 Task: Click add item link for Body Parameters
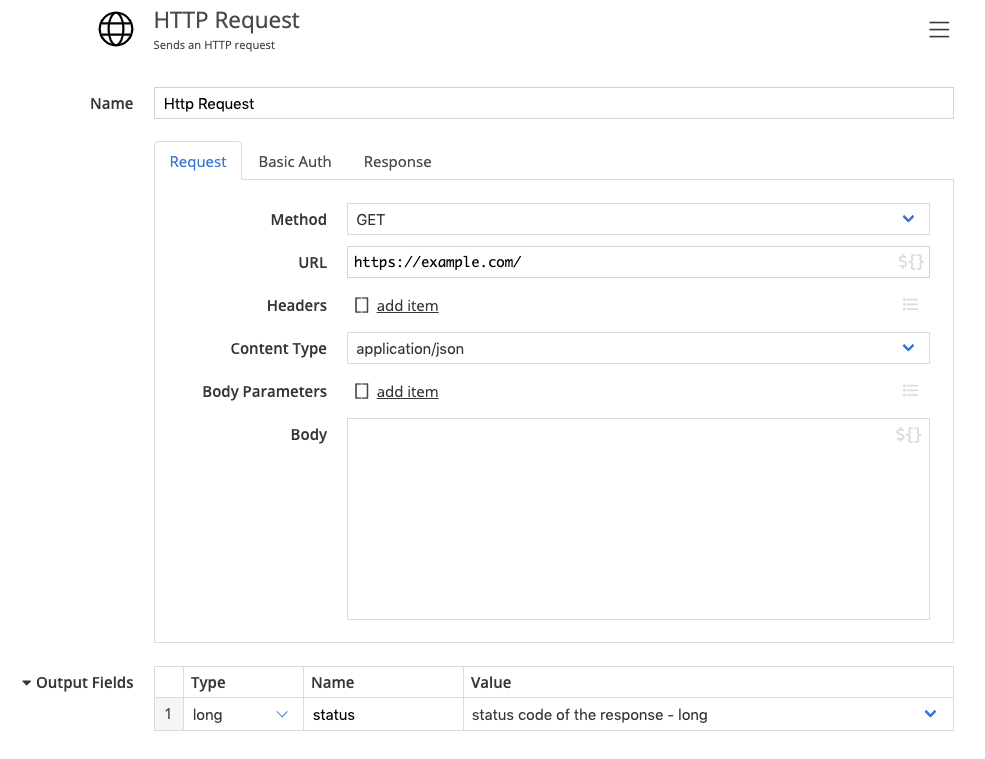point(408,391)
